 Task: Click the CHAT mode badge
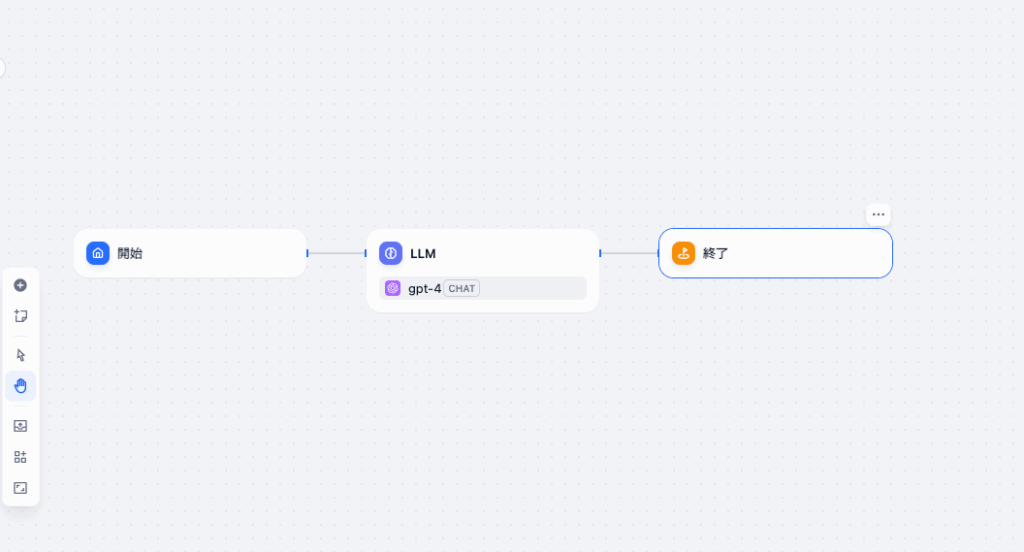click(461, 288)
